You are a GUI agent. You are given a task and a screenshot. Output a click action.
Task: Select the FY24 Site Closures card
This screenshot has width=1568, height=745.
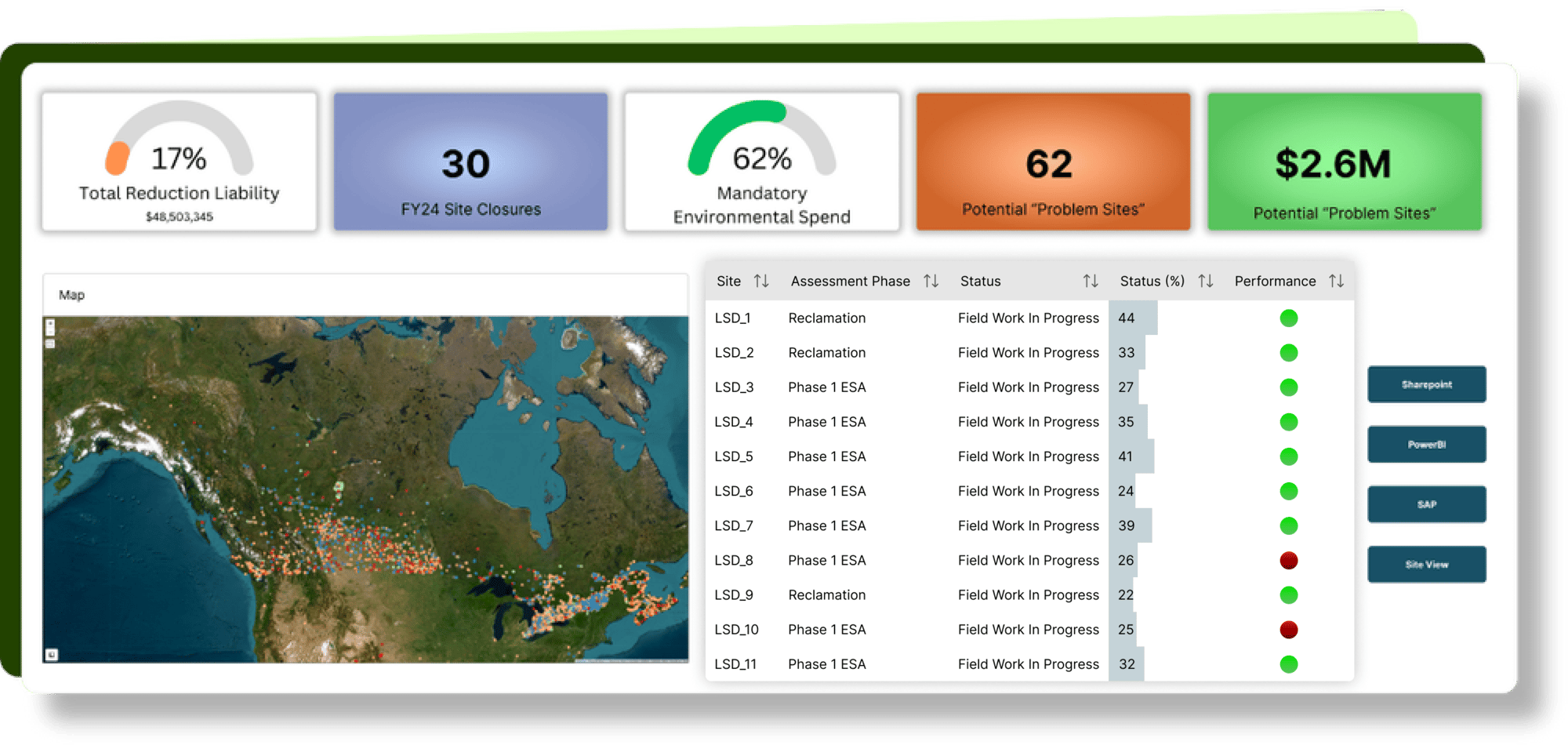(470, 162)
